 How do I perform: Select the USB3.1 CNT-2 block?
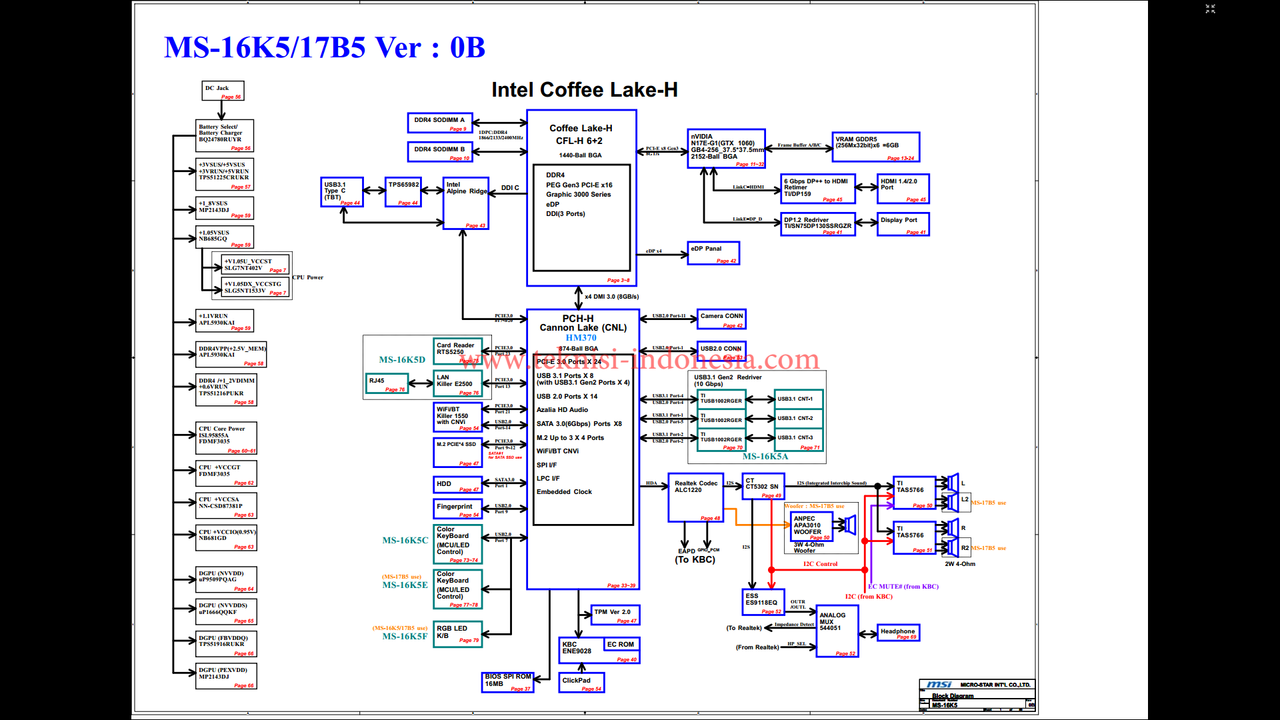[799, 418]
